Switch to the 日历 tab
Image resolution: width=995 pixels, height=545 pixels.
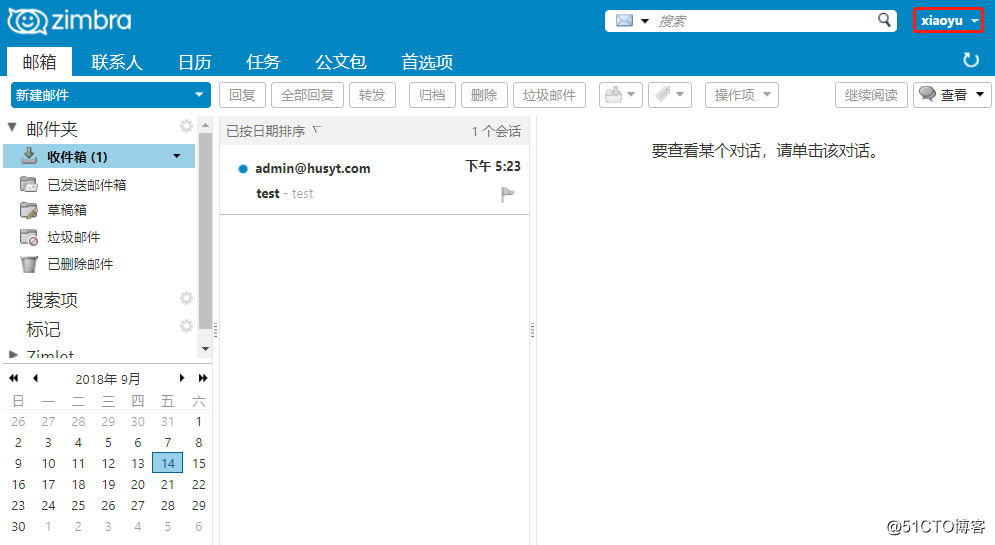tap(194, 62)
